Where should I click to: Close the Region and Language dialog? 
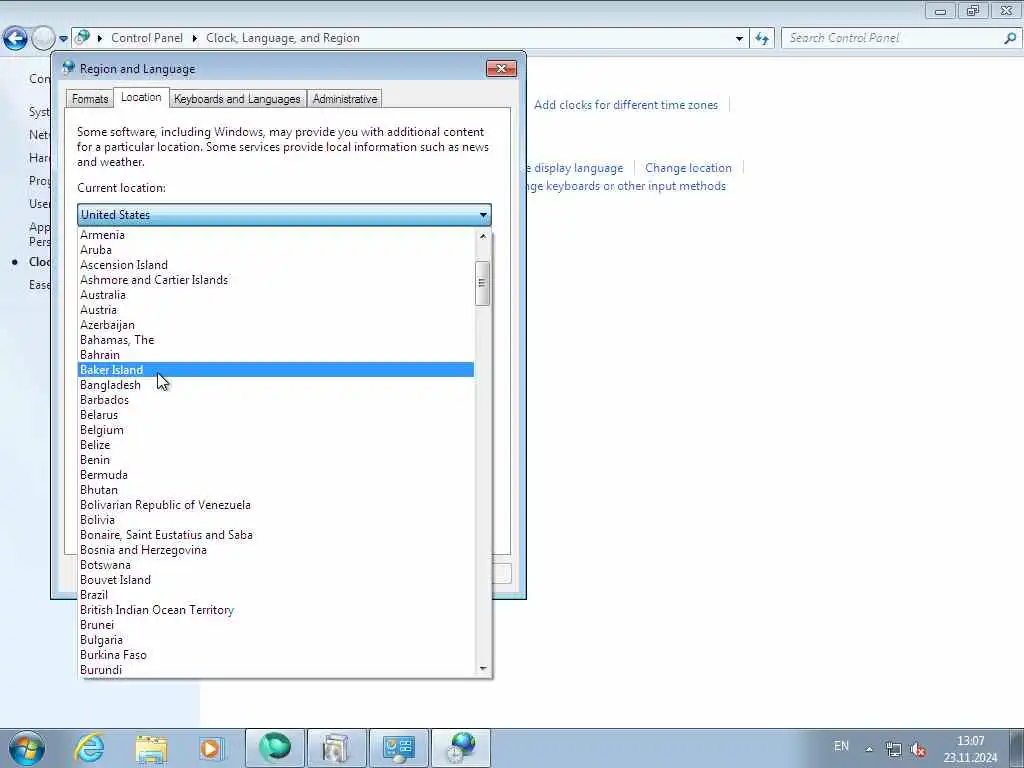click(501, 69)
